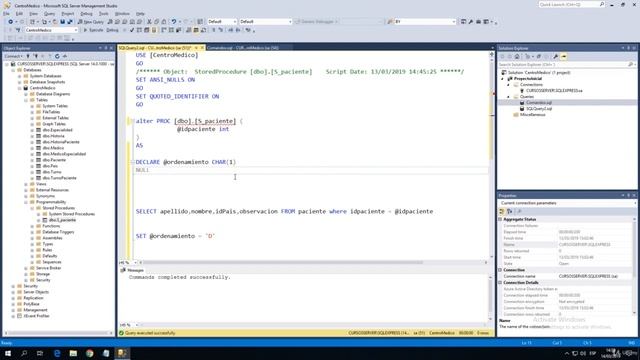Click the Properties wrench icon in Solution Explorer
640x360 pixels.
tap(556, 57)
